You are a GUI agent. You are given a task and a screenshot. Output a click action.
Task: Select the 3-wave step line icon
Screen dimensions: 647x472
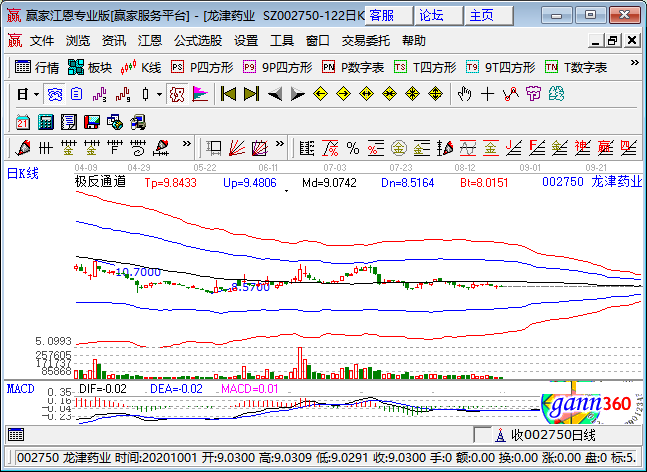99,94
